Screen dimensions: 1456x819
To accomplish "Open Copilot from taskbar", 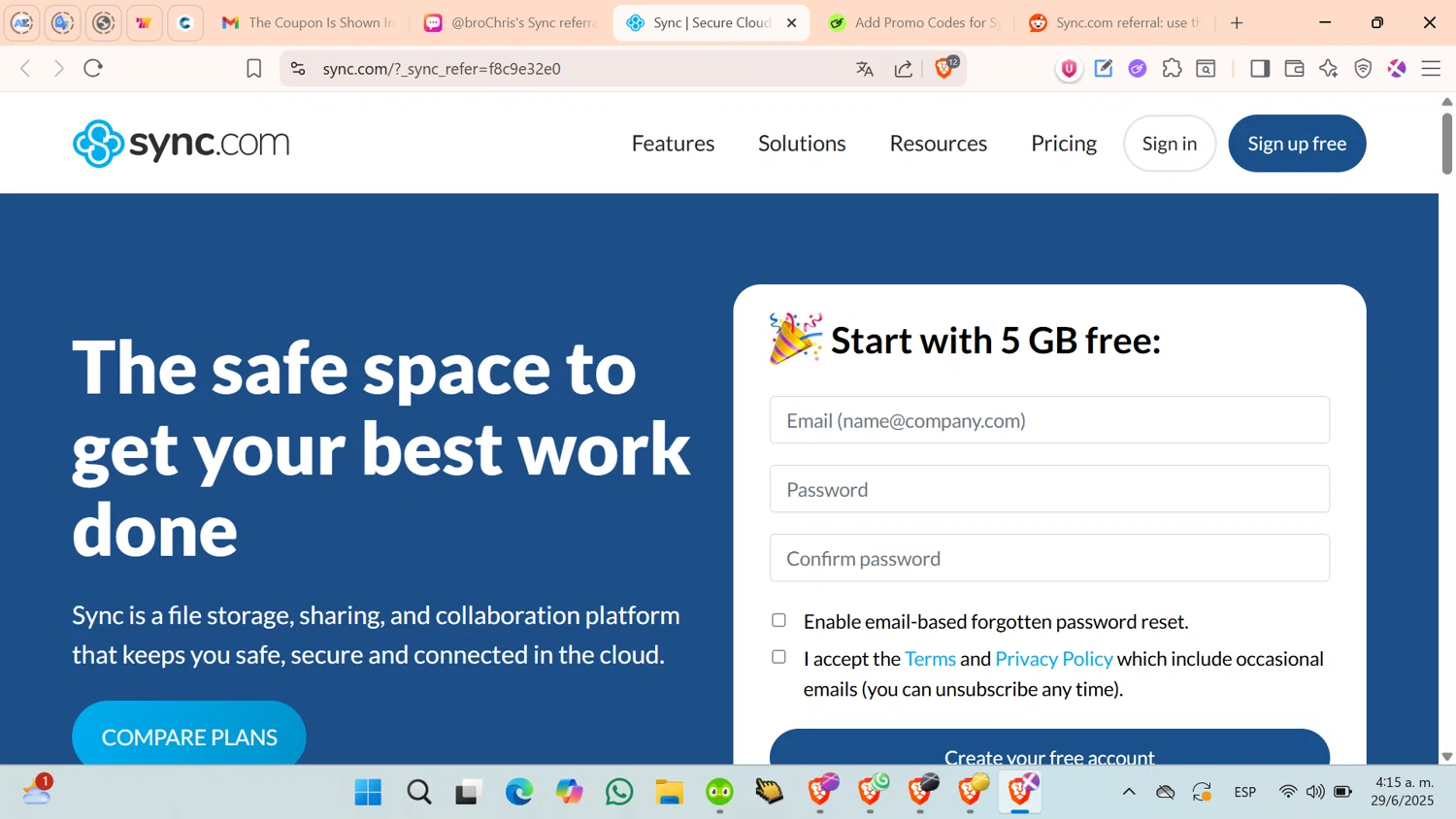I will (570, 792).
